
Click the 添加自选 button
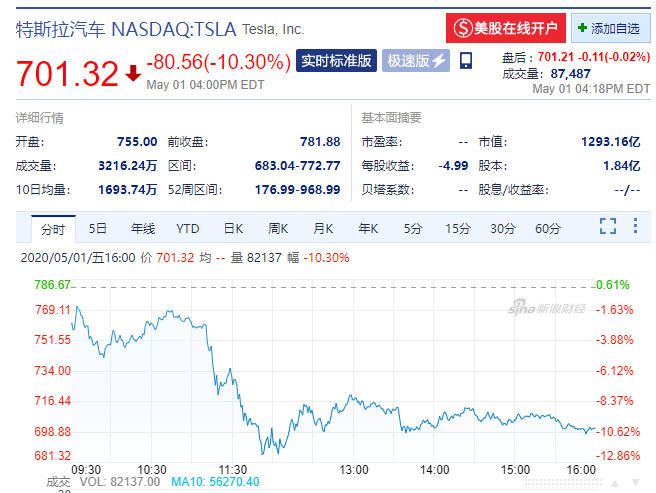[x=611, y=28]
